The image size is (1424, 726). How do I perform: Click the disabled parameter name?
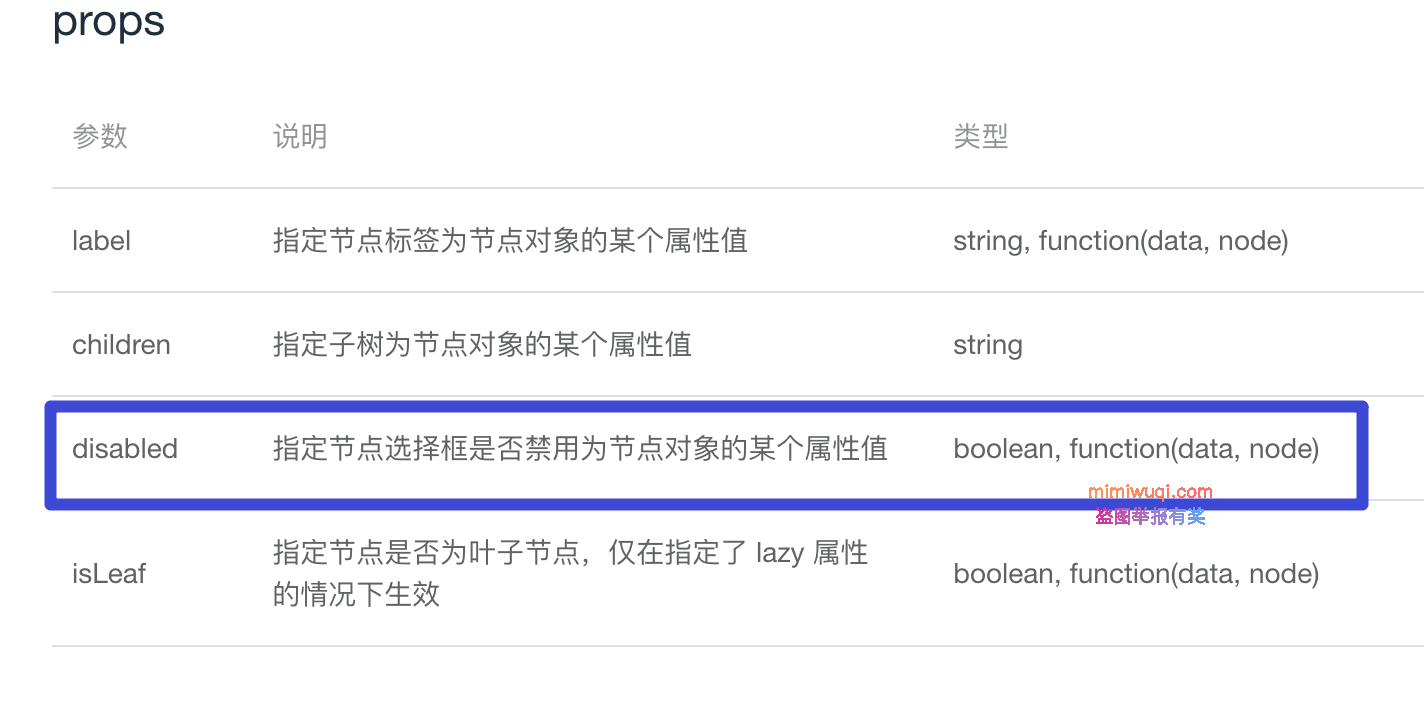[x=125, y=448]
